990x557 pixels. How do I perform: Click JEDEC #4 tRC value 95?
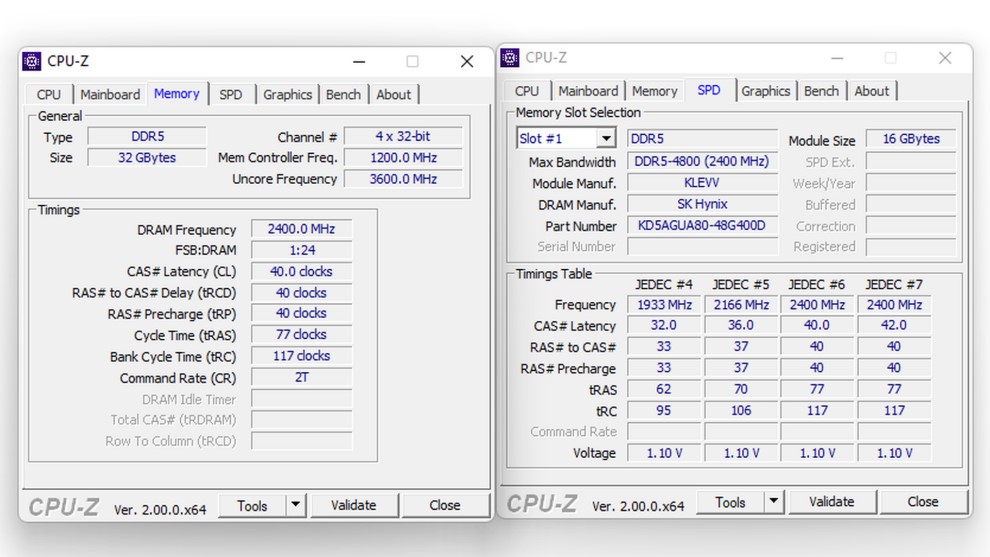click(664, 411)
